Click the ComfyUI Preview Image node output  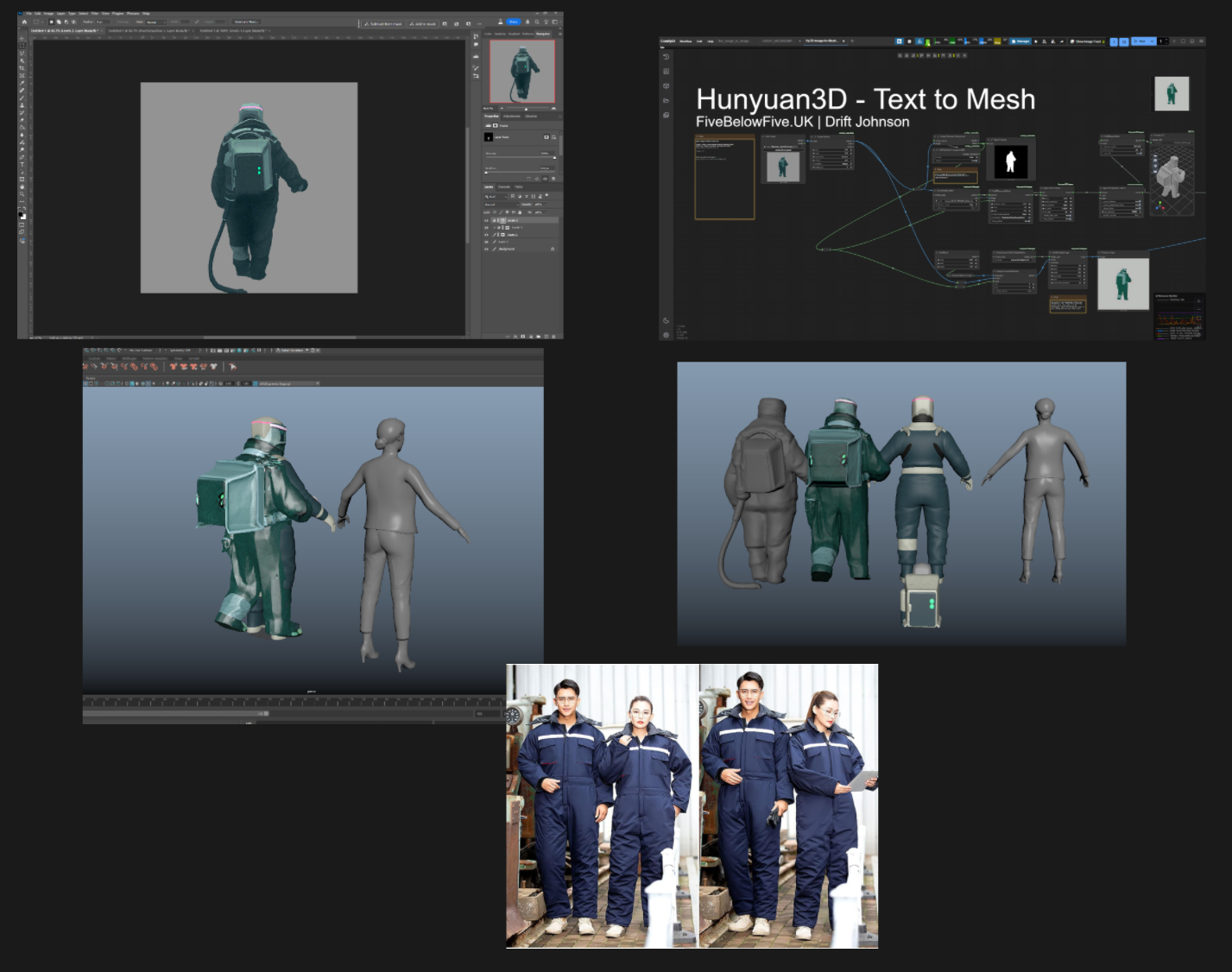(x=1123, y=283)
